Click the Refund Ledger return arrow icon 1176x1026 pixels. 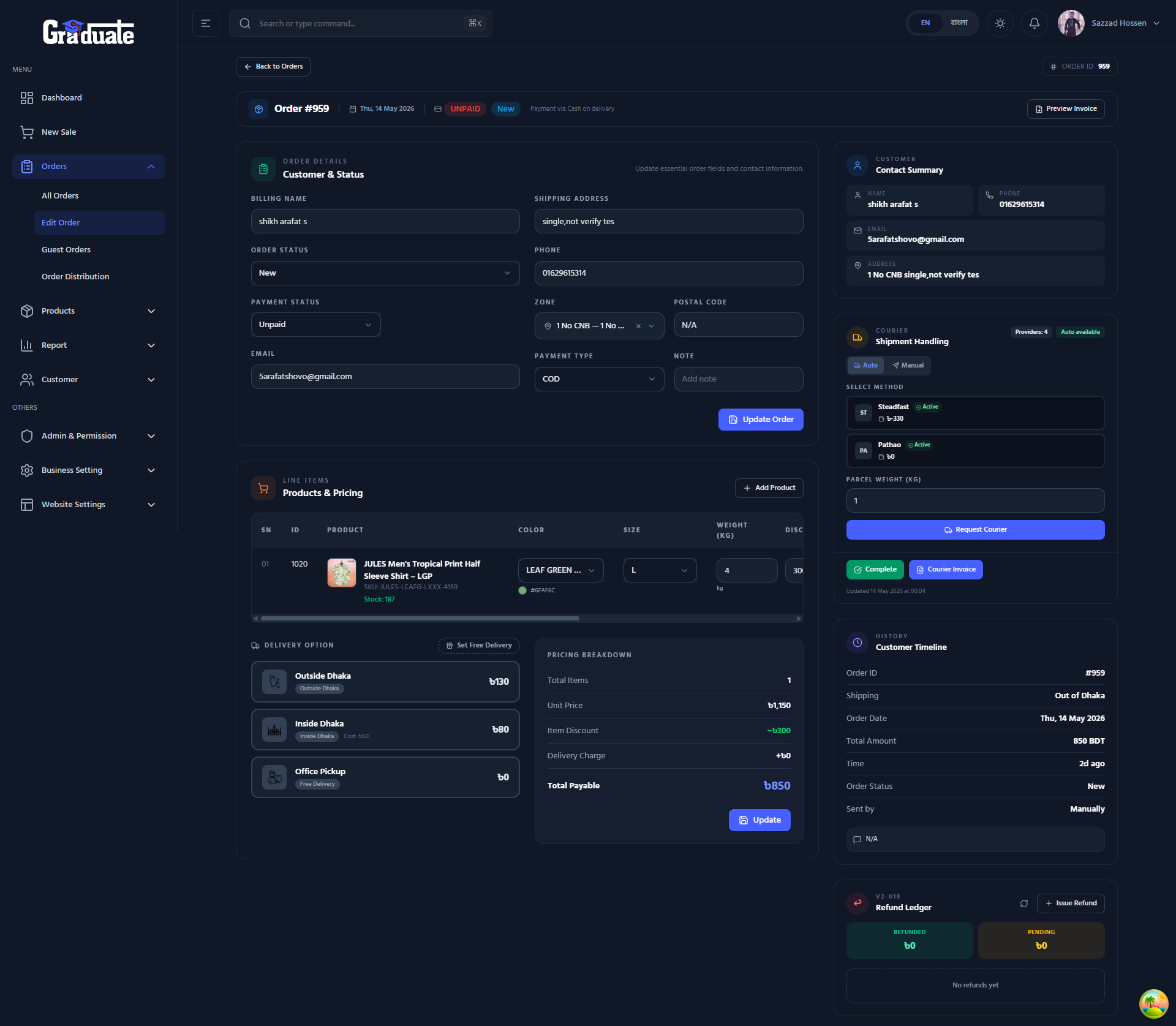tap(857, 903)
